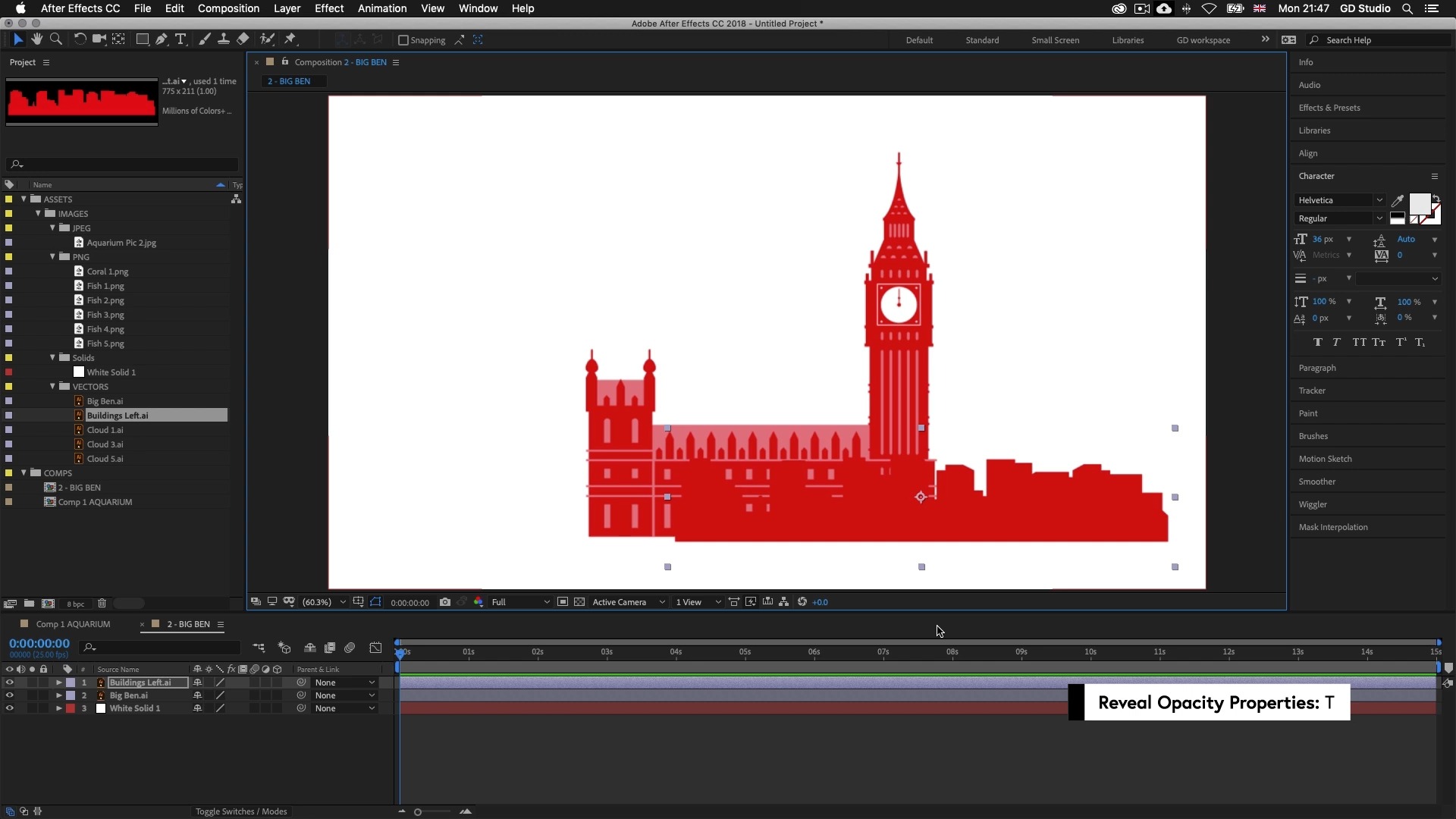Open the Wiggler panel
This screenshot has height=819, width=1456.
pyautogui.click(x=1313, y=504)
